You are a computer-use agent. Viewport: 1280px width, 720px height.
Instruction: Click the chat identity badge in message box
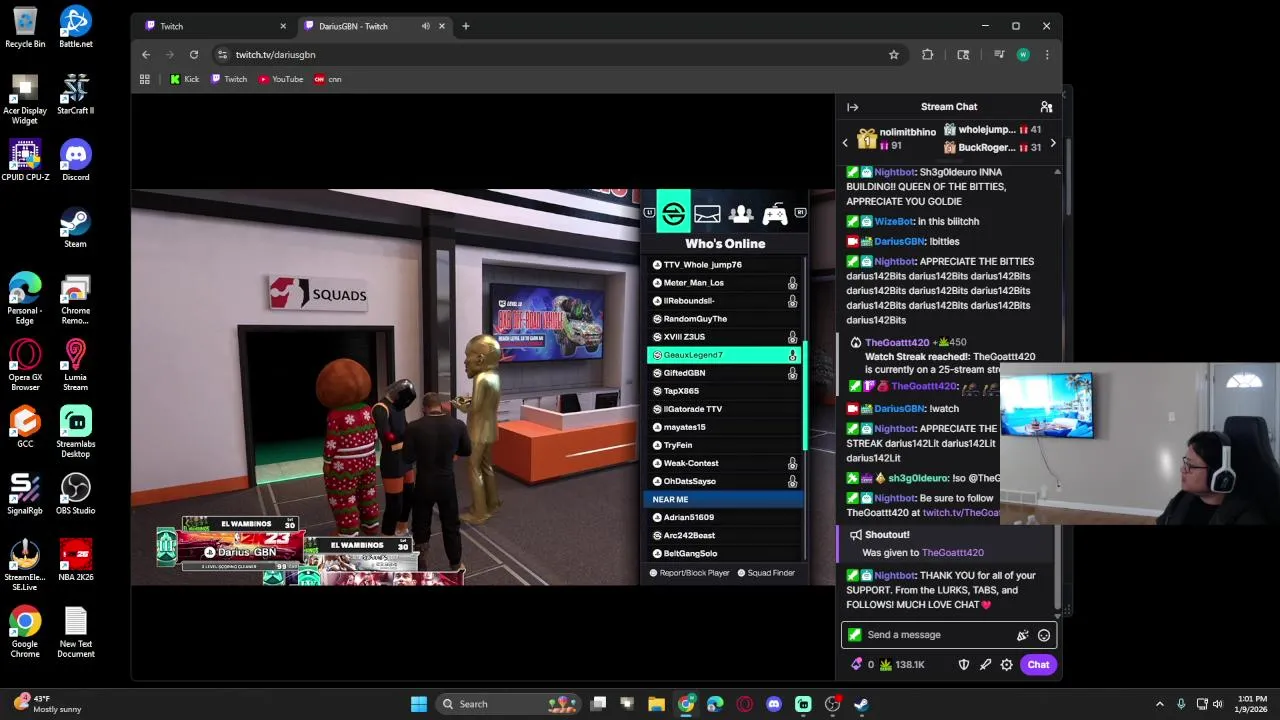pyautogui.click(x=854, y=635)
